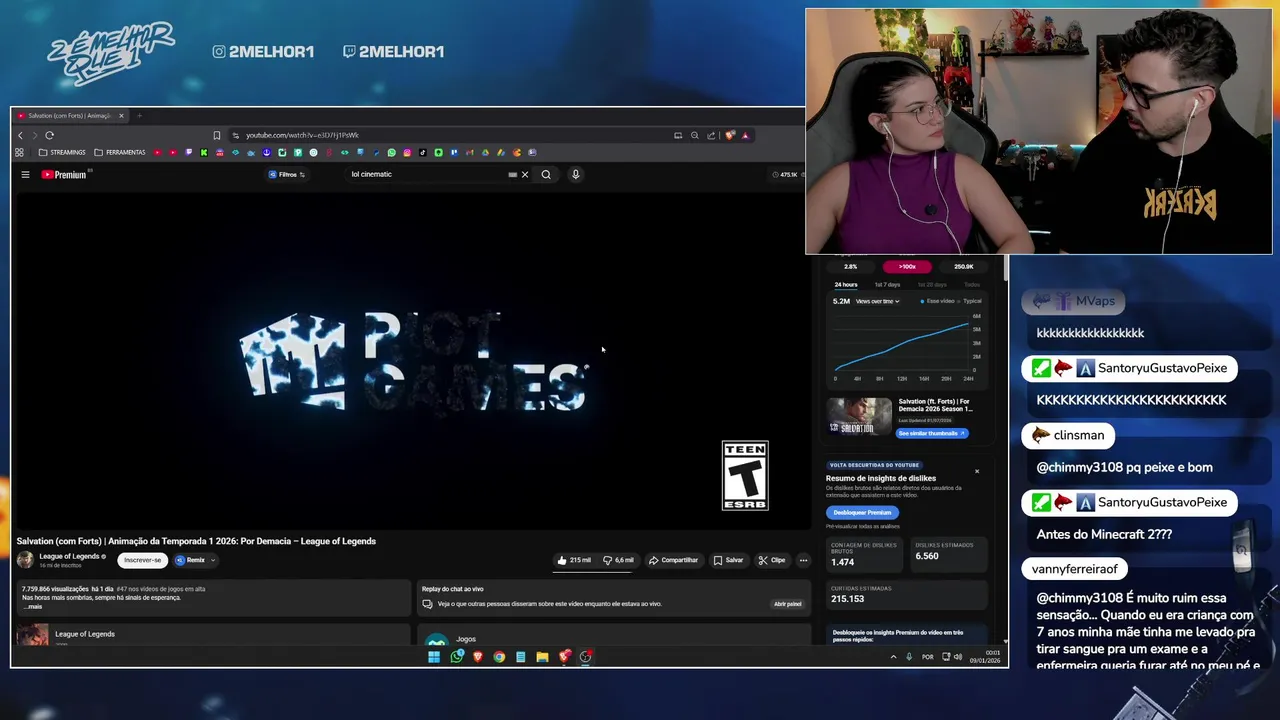Click 'Pré-visualizar todas as análises' link
This screenshot has width=1280, height=720.
pyautogui.click(x=862, y=526)
